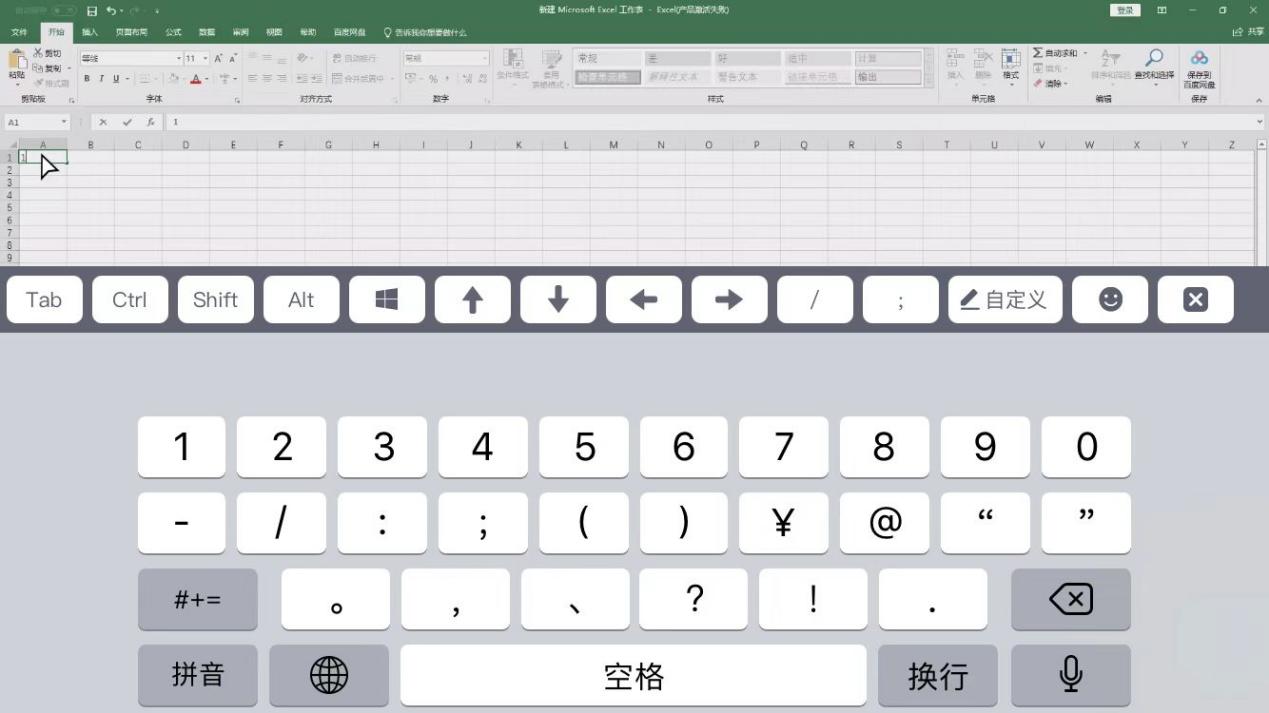Open the Baidu Netdisk (百度网盘) ribbon tab

(349, 33)
